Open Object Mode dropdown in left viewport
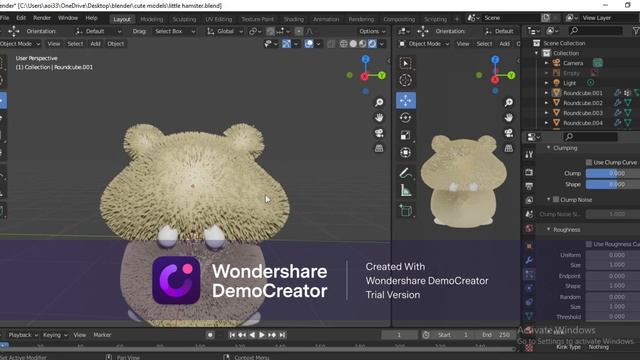The width and height of the screenshot is (640, 360). [20, 44]
